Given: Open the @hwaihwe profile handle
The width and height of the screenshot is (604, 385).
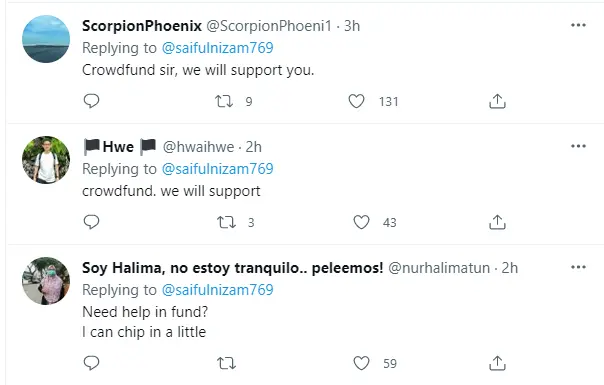Looking at the screenshot, I should click(x=198, y=147).
